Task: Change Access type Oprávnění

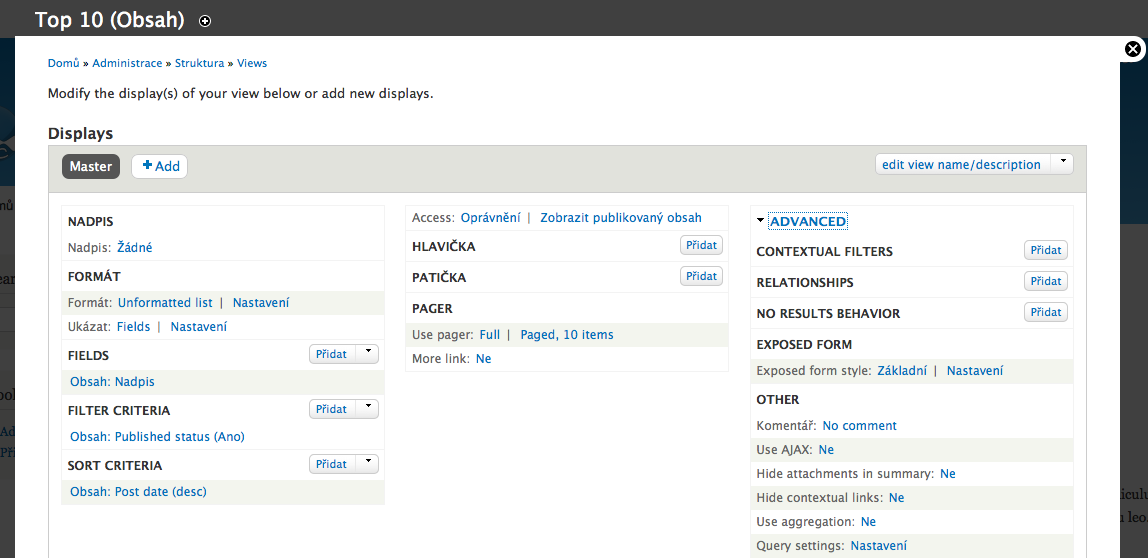Action: pyautogui.click(x=491, y=217)
